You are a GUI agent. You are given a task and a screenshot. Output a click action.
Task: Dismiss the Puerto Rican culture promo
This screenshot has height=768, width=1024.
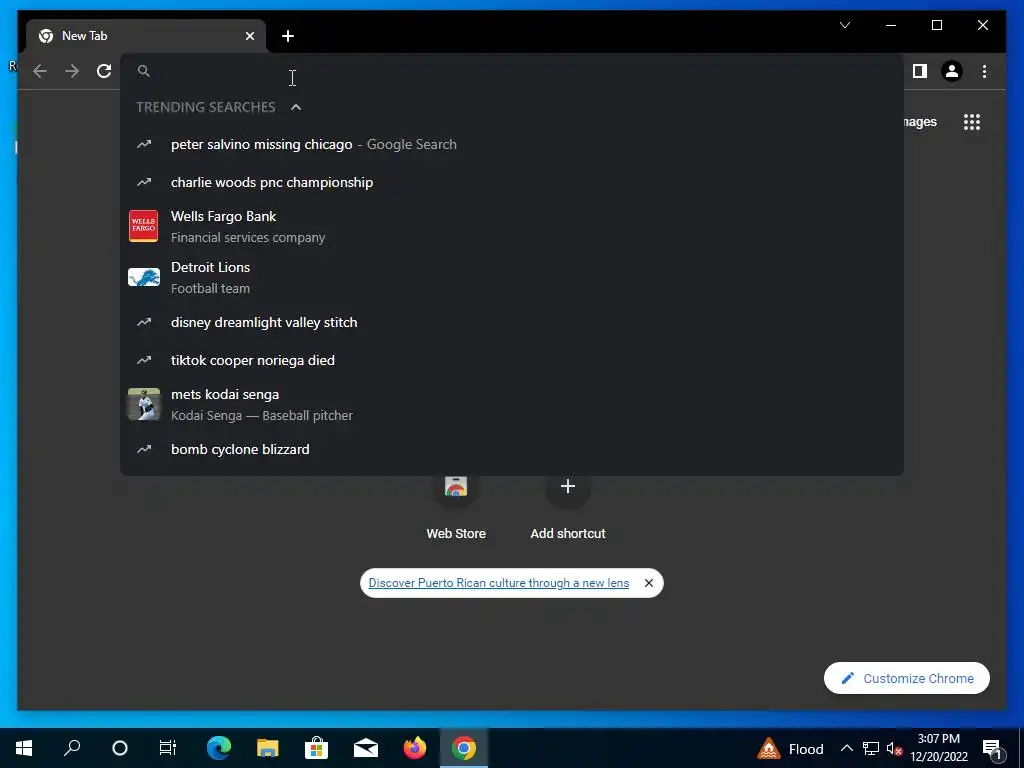648,583
